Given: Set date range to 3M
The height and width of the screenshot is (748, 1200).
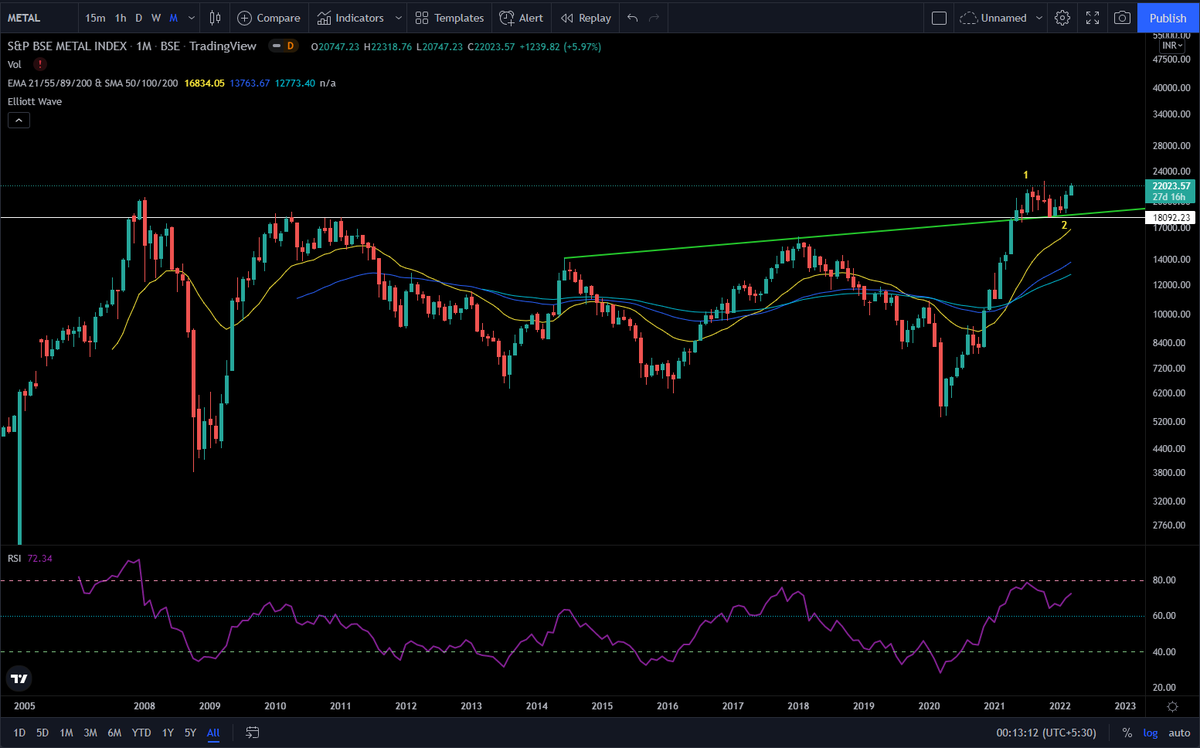Looking at the screenshot, I should [x=90, y=733].
